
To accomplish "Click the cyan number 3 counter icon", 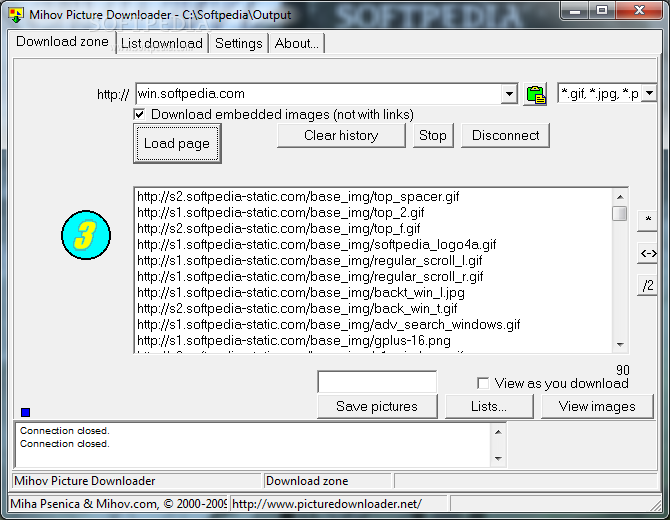I will [86, 235].
